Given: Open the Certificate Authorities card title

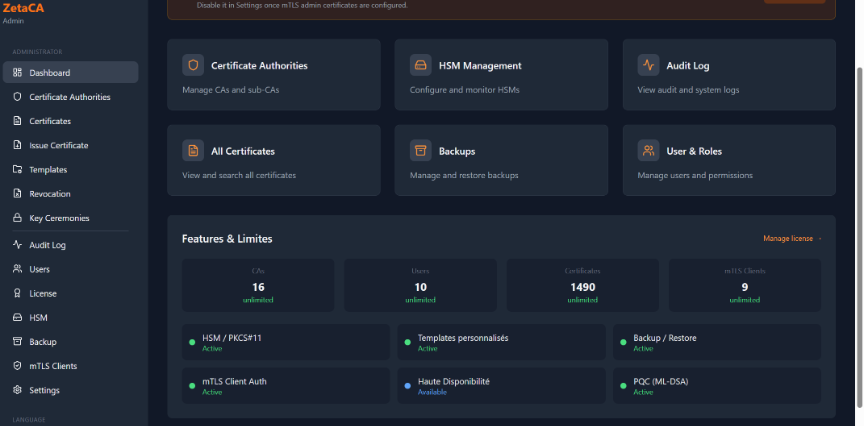Looking at the screenshot, I should [x=259, y=66].
